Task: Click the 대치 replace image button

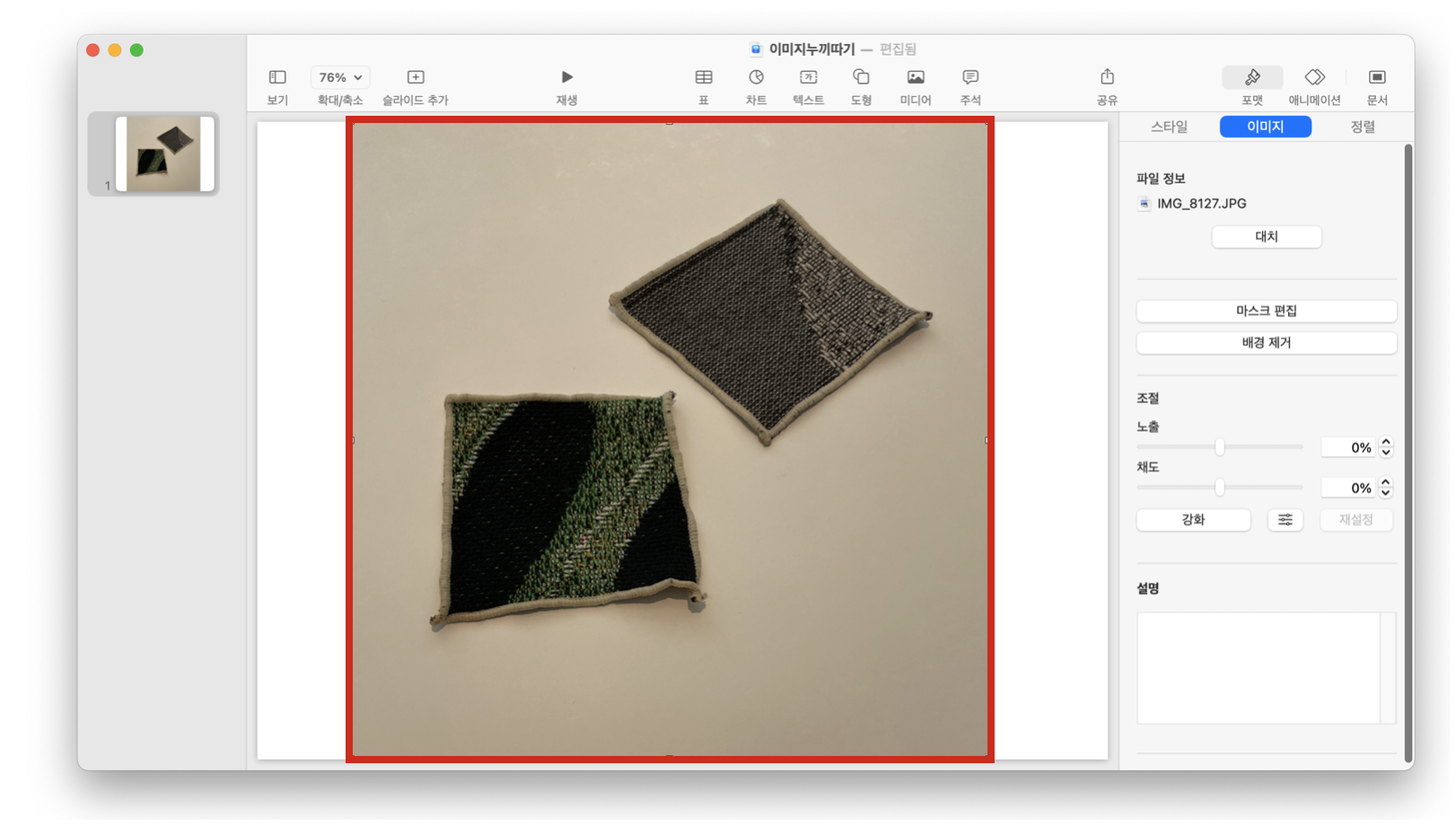Action: (x=1267, y=237)
